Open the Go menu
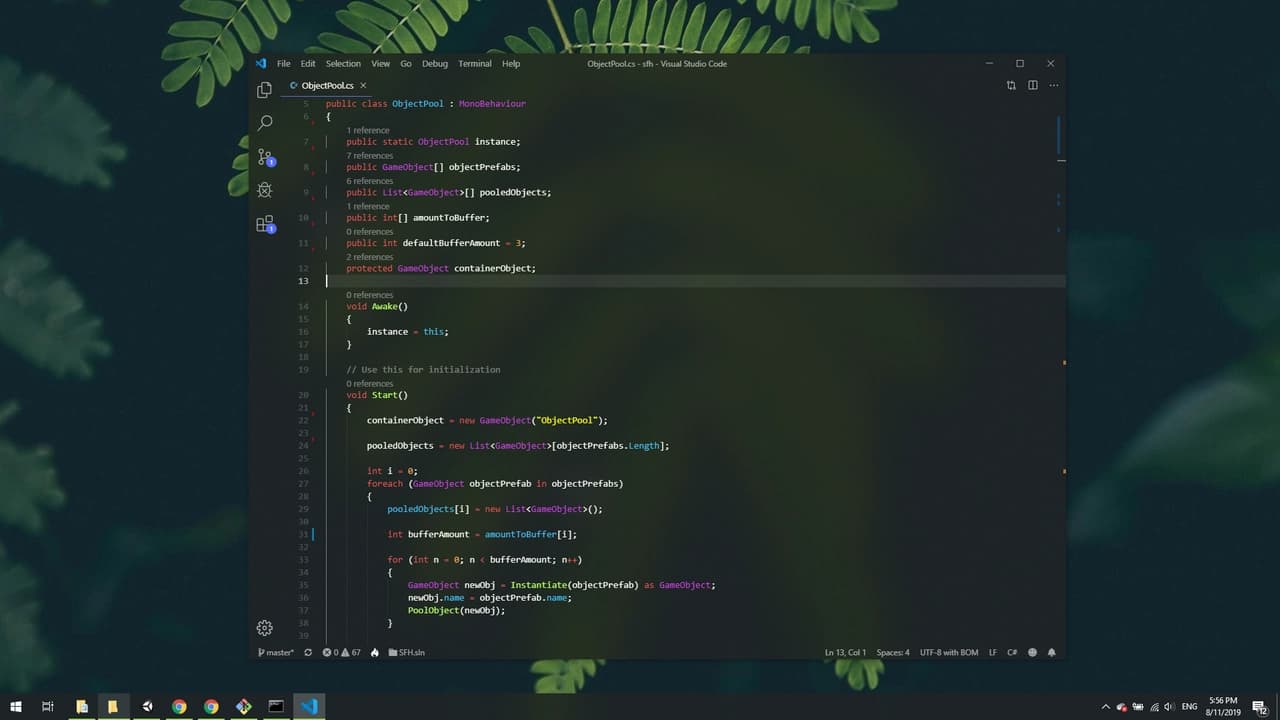1280x720 pixels. [406, 64]
